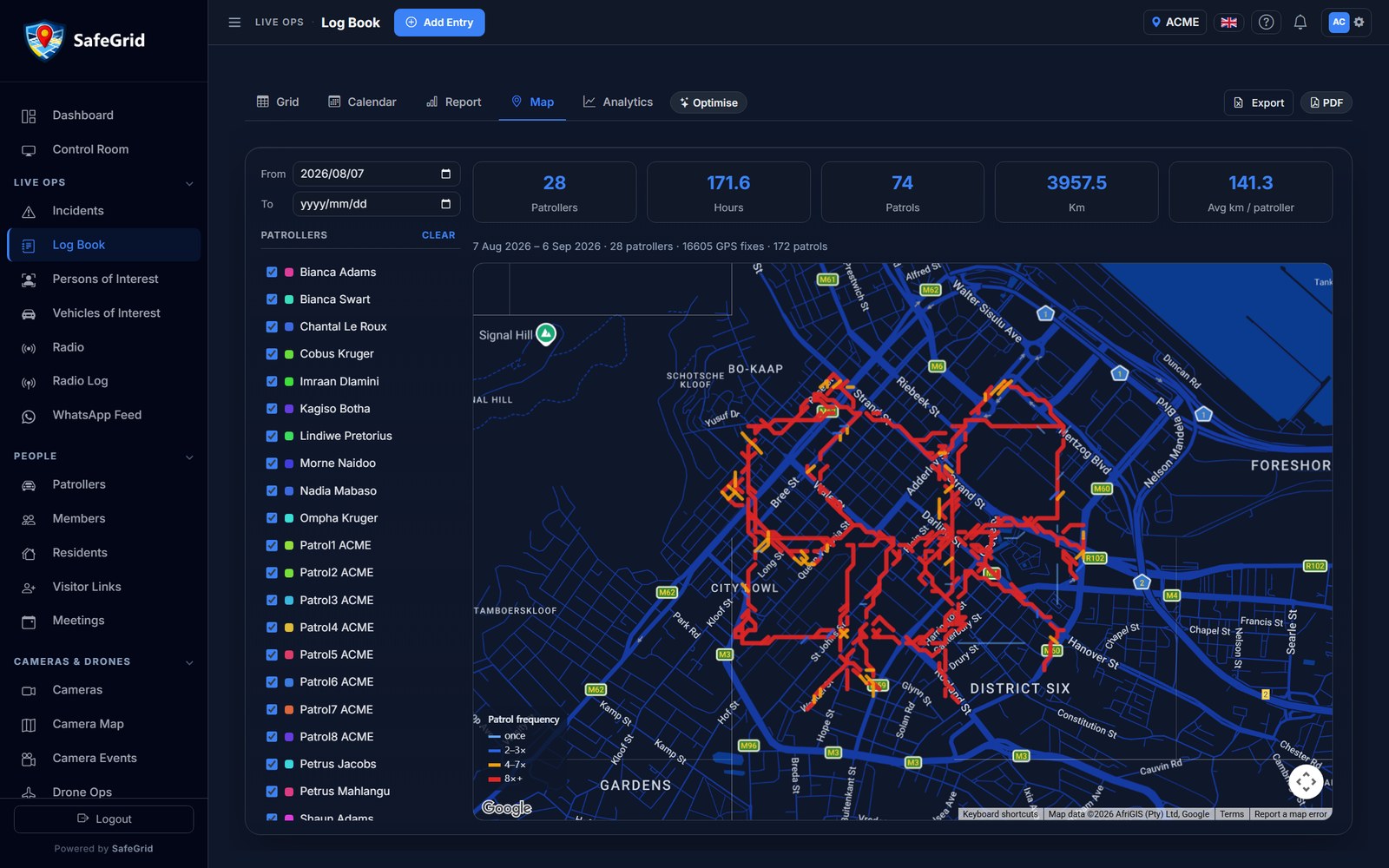
Task: Click Petrus Jacobs' color swatch
Action: (289, 765)
